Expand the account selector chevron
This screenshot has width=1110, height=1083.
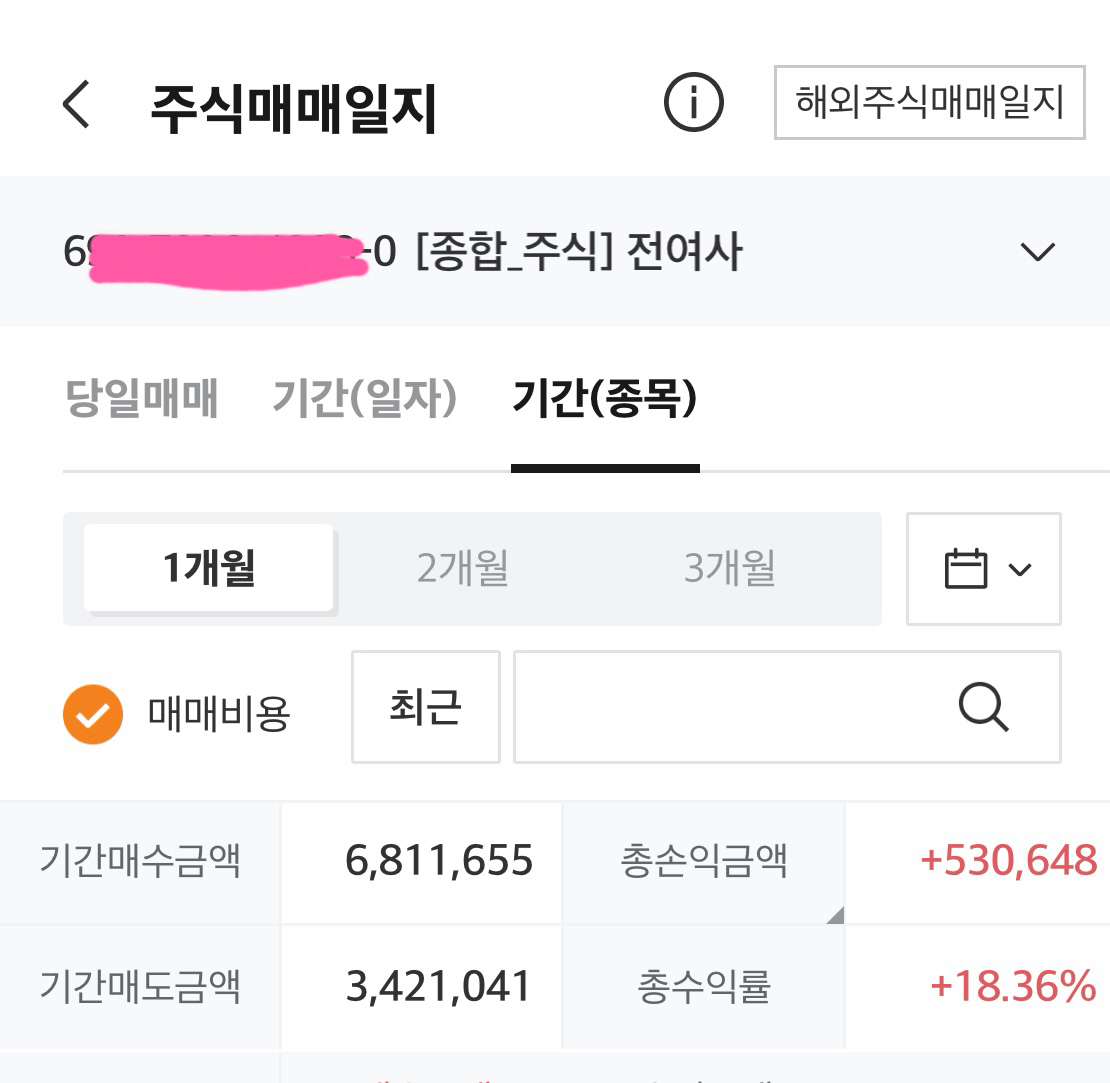click(x=1037, y=252)
